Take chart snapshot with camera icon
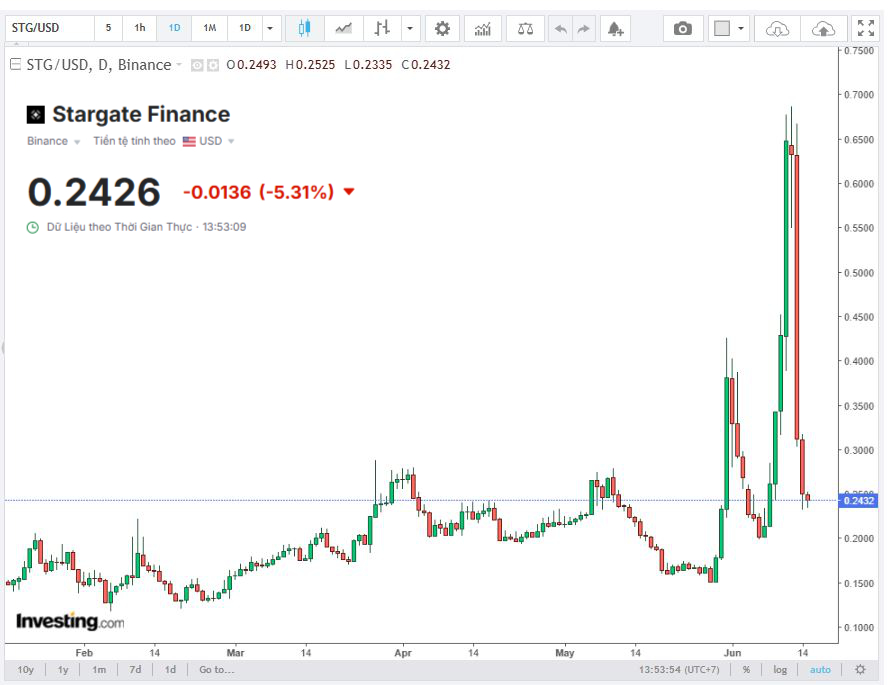Viewport: 888px width, 685px height. (683, 28)
